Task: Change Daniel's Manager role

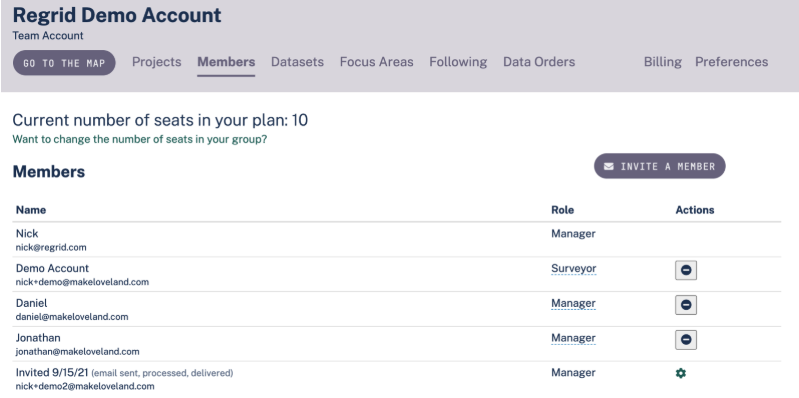Action: coord(573,303)
